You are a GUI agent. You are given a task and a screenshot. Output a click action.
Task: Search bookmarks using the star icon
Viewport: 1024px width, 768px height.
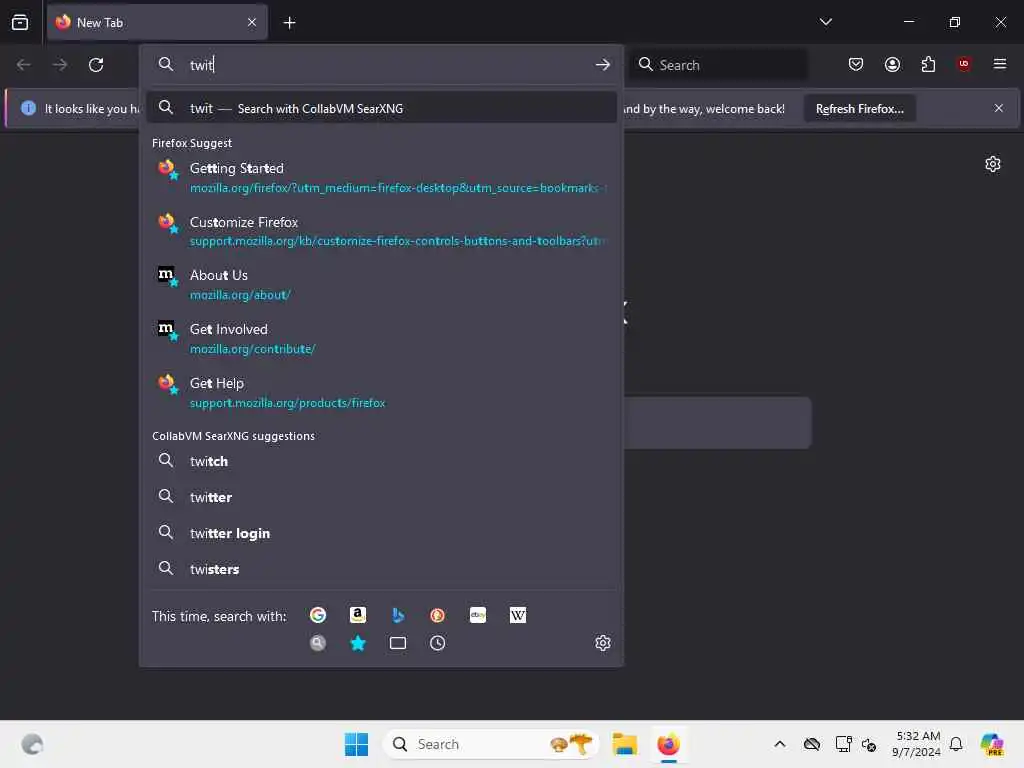point(358,643)
